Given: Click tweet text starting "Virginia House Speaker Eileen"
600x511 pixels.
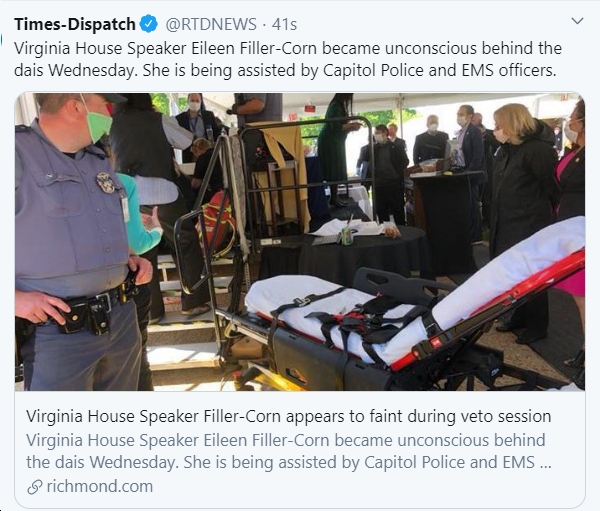Looking at the screenshot, I should coord(288,59).
